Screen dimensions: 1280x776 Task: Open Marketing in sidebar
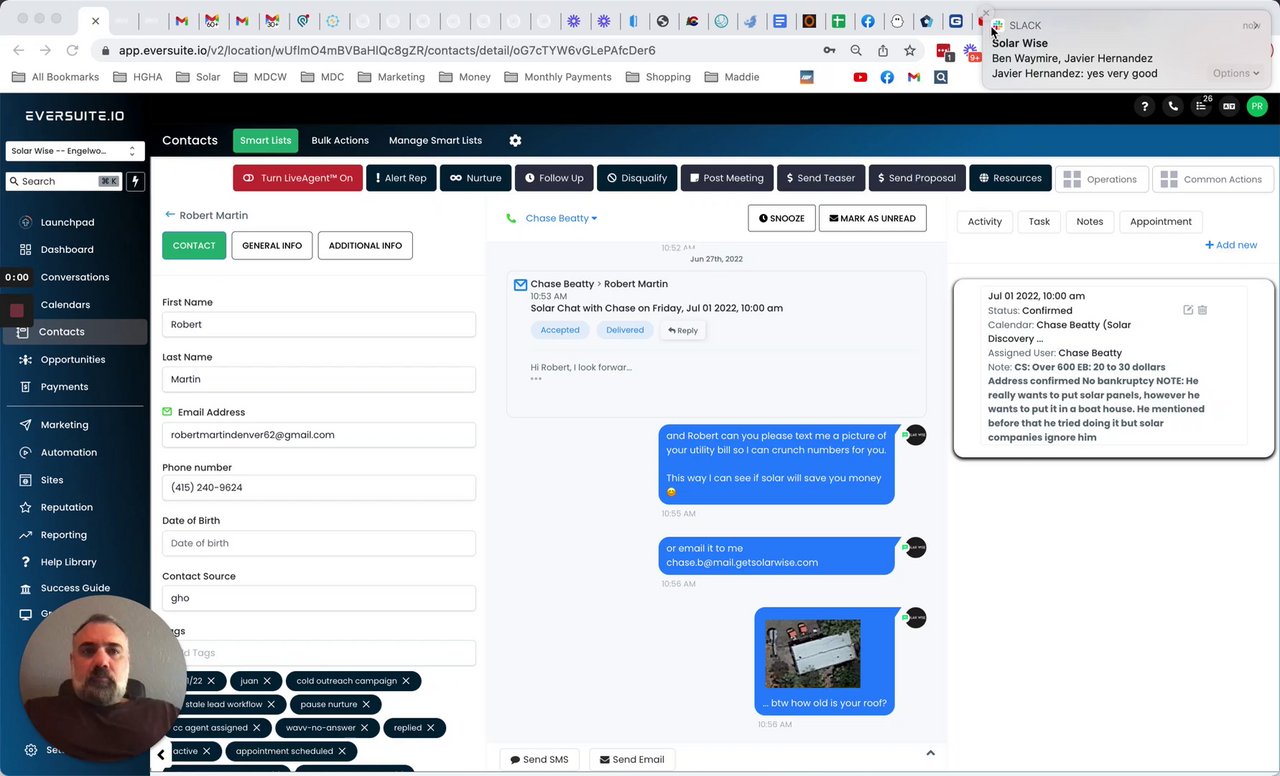[64, 425]
